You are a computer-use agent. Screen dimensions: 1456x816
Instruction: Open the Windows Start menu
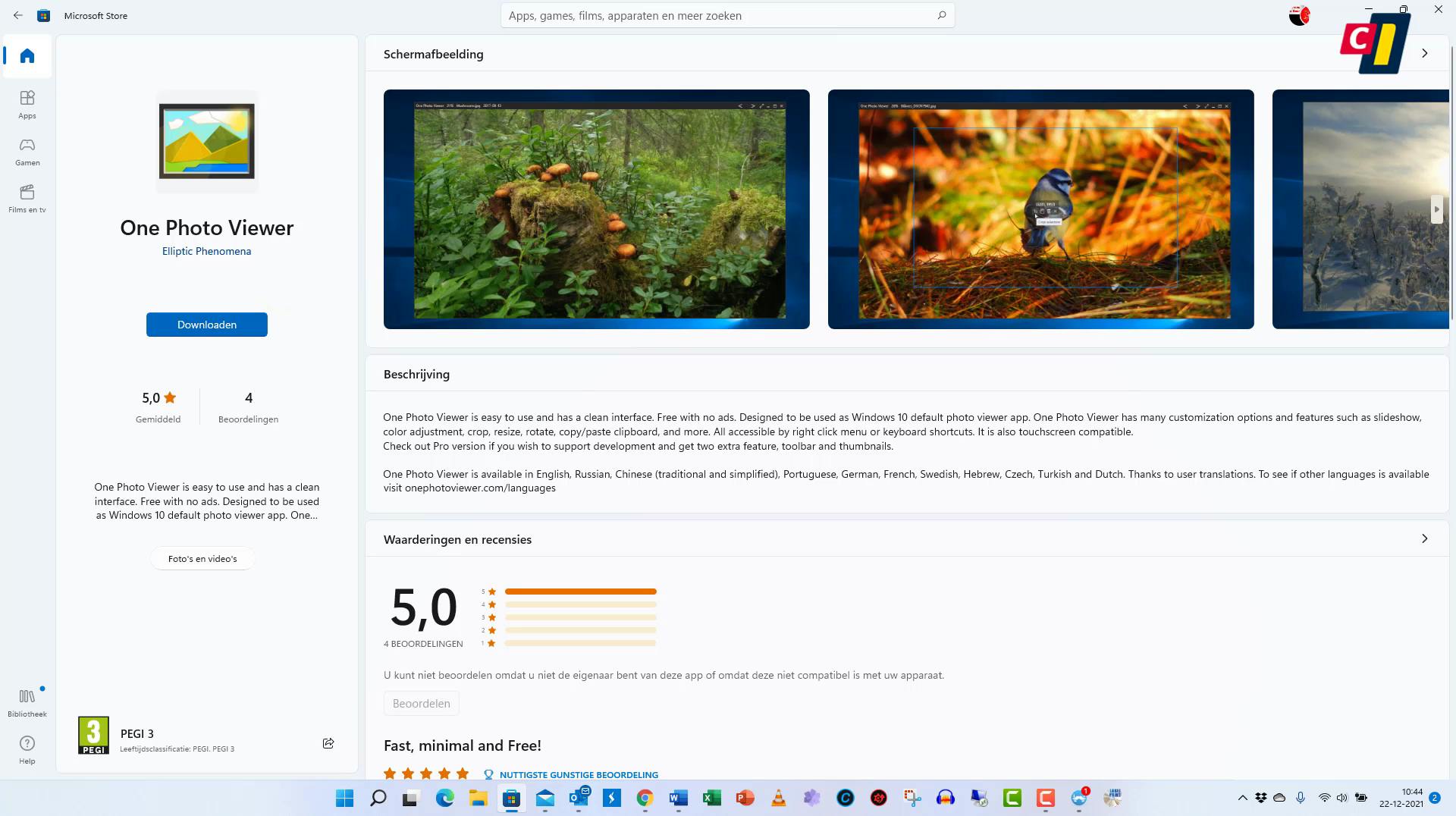tap(344, 798)
